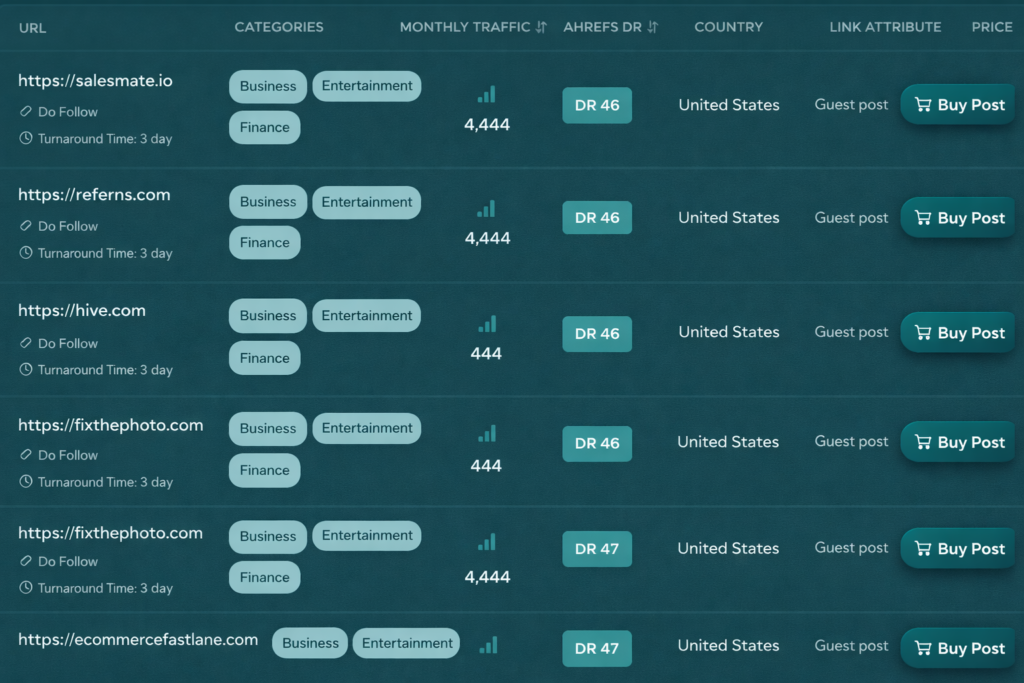The image size is (1024, 683).
Task: Click the traffic bars icon in salesmate.io row
Action: pyautogui.click(x=487, y=95)
